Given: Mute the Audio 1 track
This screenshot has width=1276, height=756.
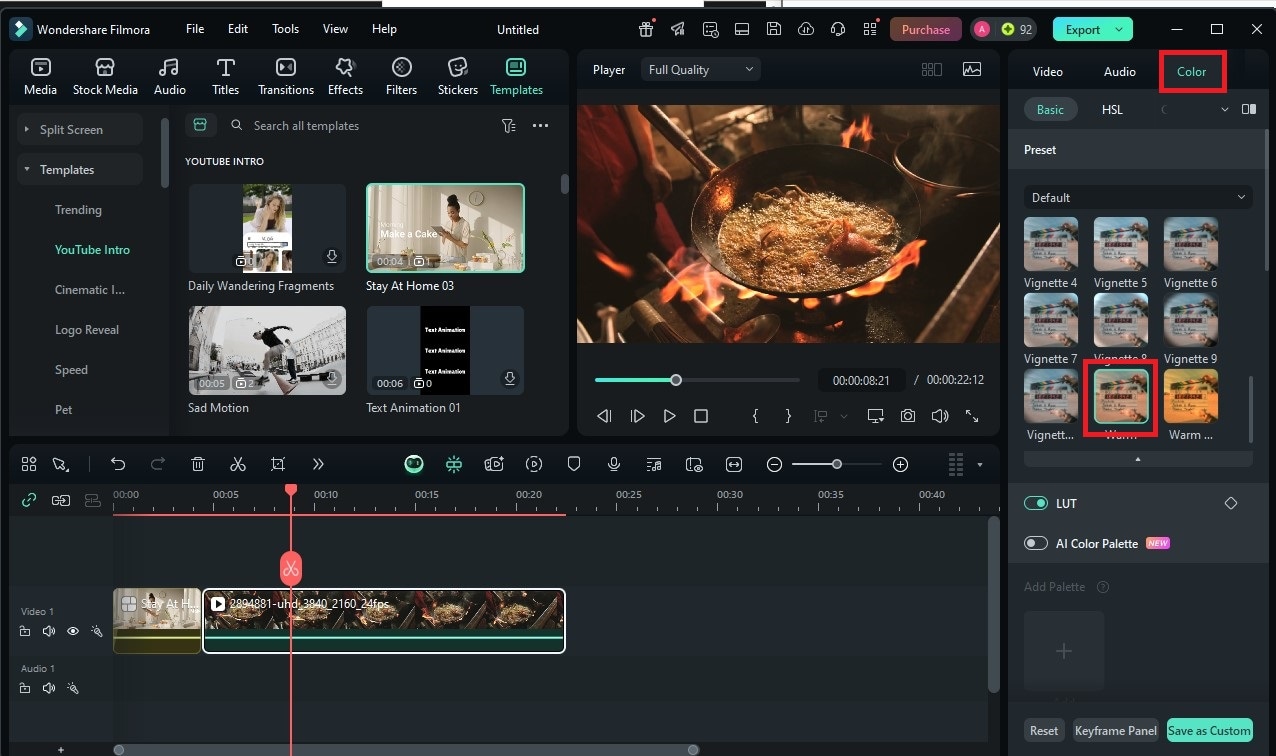Looking at the screenshot, I should (48, 689).
